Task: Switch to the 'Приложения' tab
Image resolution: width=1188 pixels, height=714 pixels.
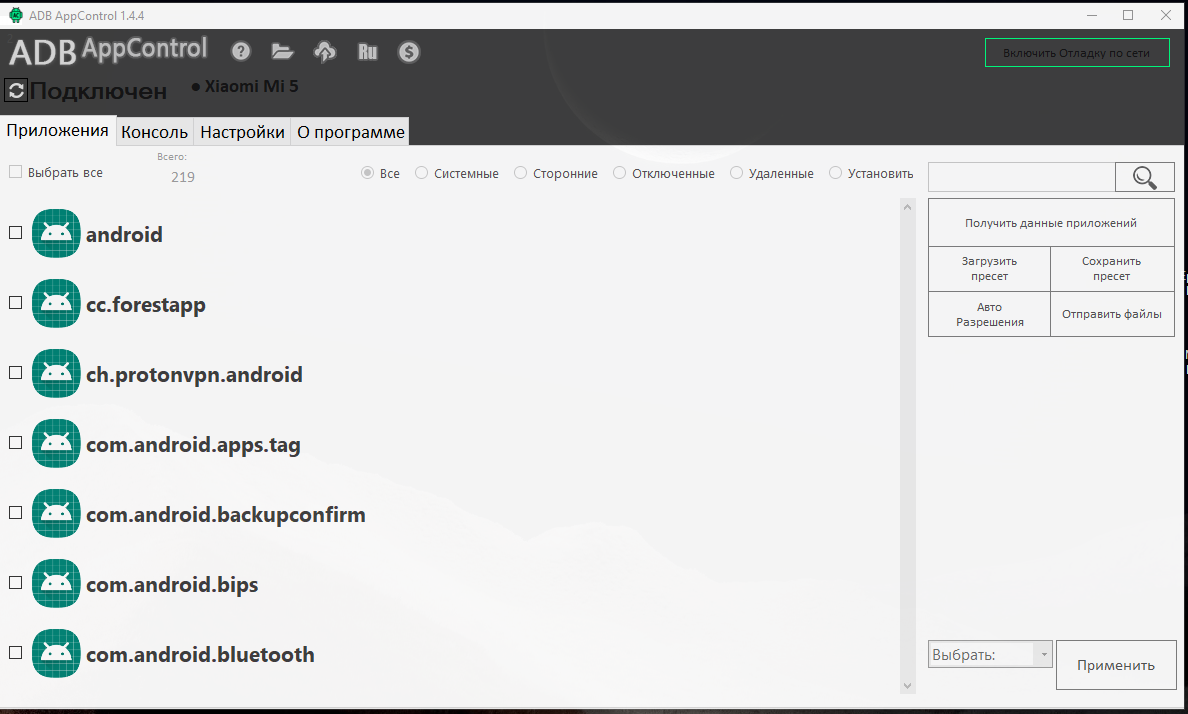Action: click(x=58, y=130)
